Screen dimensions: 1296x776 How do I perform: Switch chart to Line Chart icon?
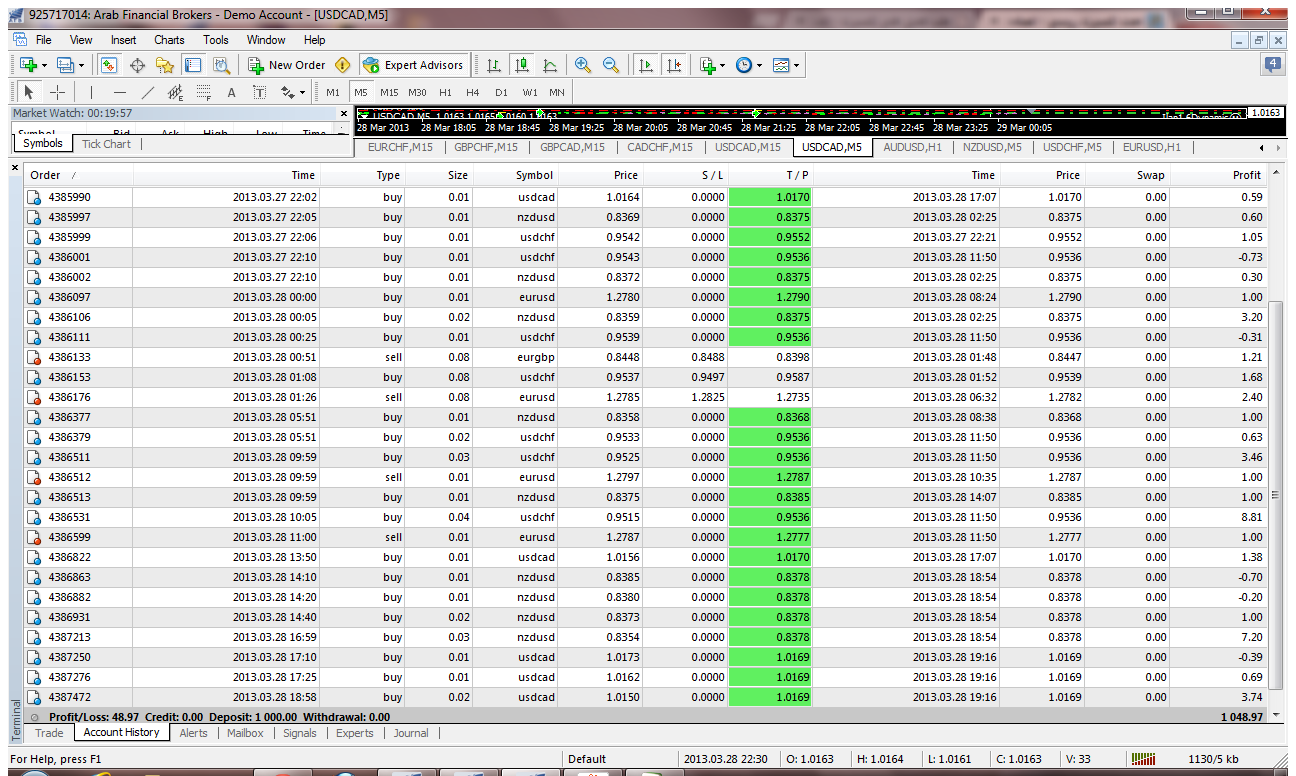549,65
